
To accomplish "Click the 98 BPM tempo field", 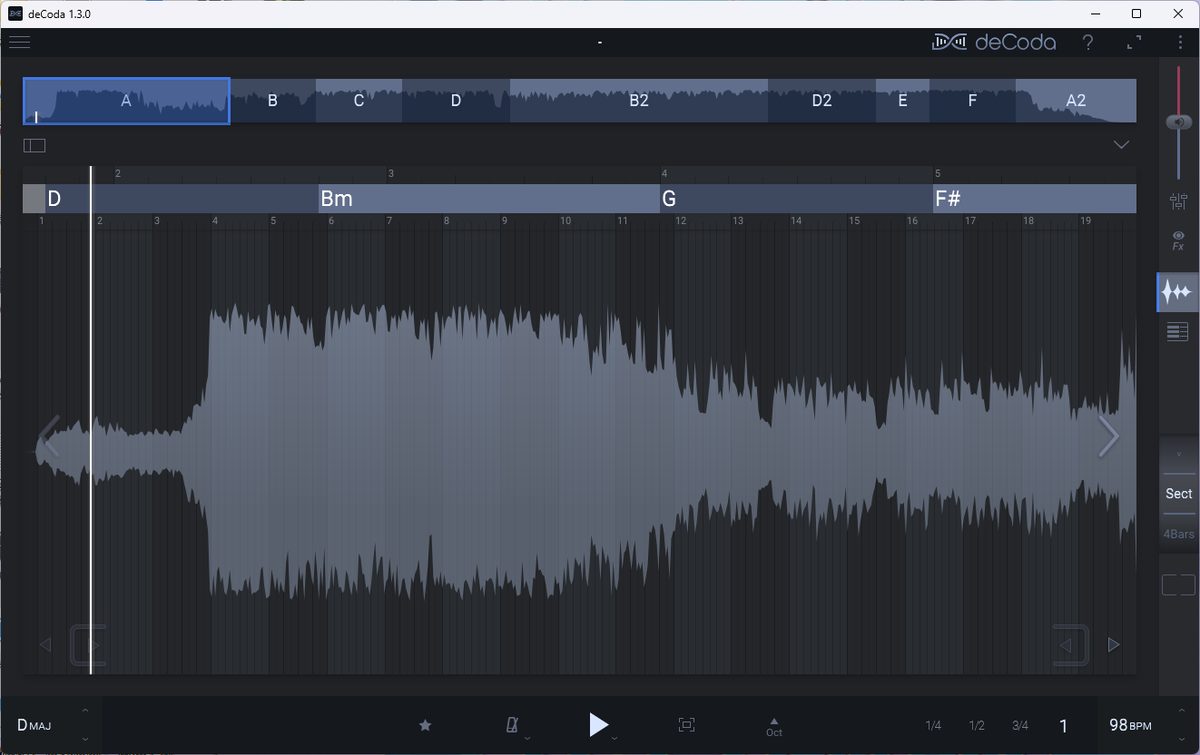I will pos(1130,725).
